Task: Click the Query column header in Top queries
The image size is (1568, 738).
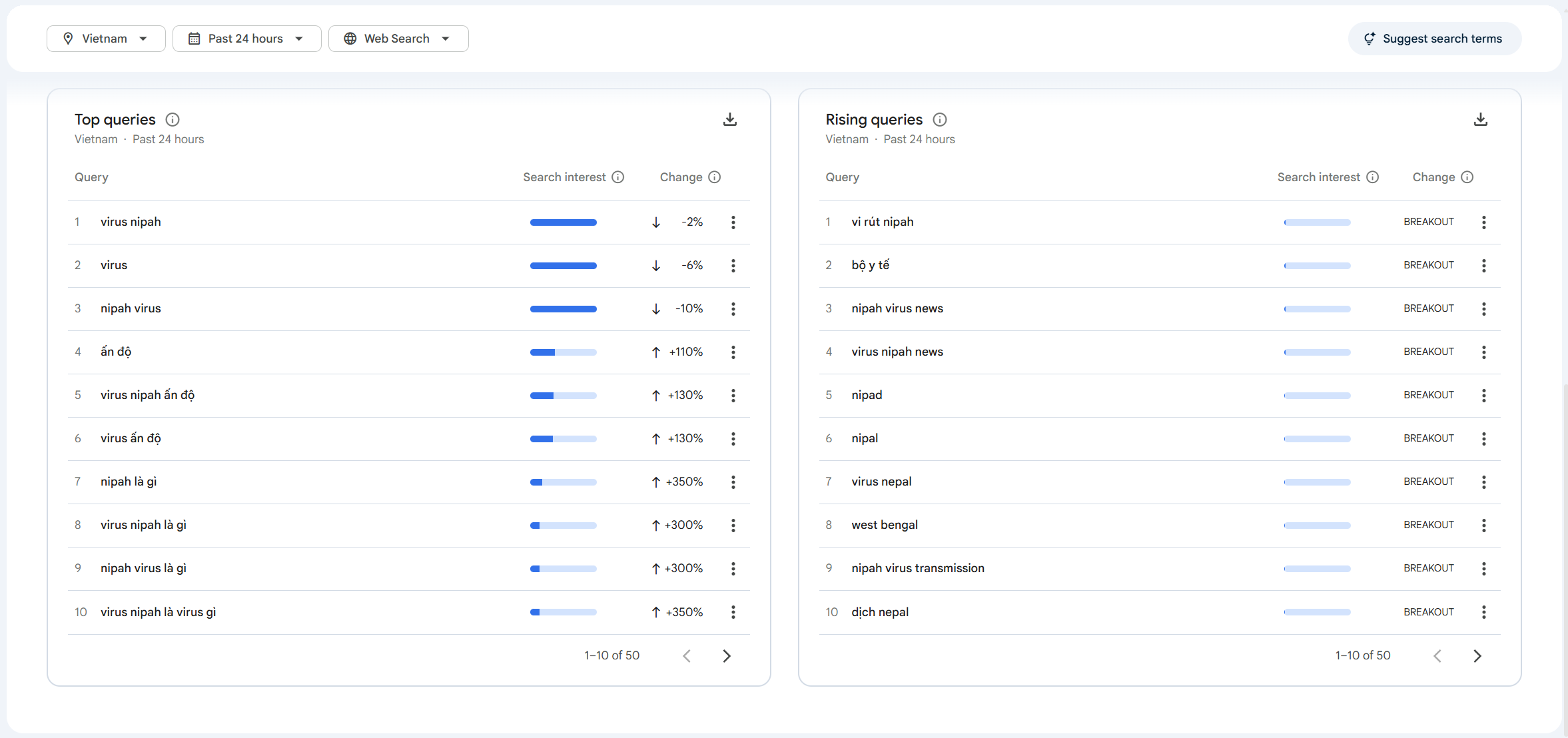Action: (91, 177)
